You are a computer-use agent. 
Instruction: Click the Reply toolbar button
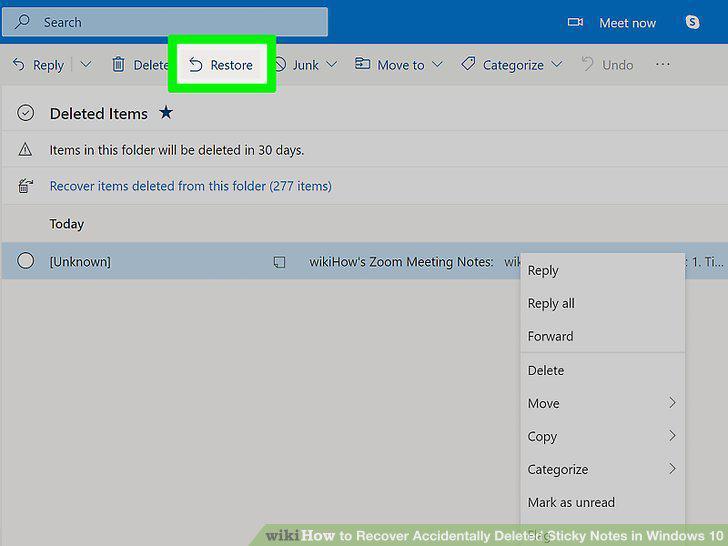38,65
